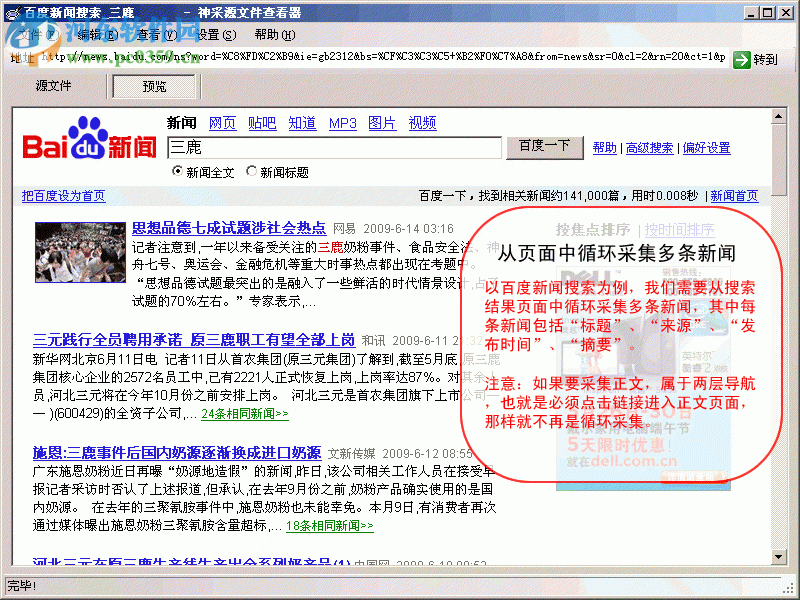Click the vertical scrollbar thumb
800x600 pixels.
coord(779,159)
